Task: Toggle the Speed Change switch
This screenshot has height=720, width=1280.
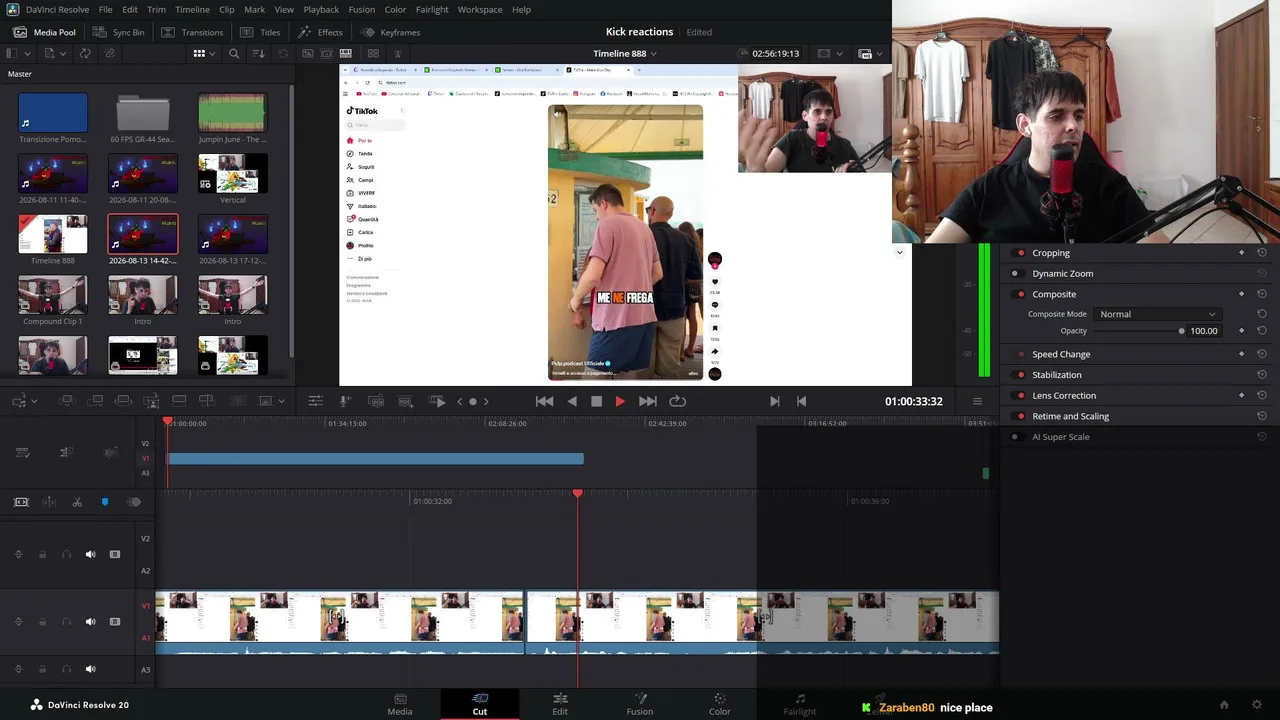Action: click(1020, 354)
